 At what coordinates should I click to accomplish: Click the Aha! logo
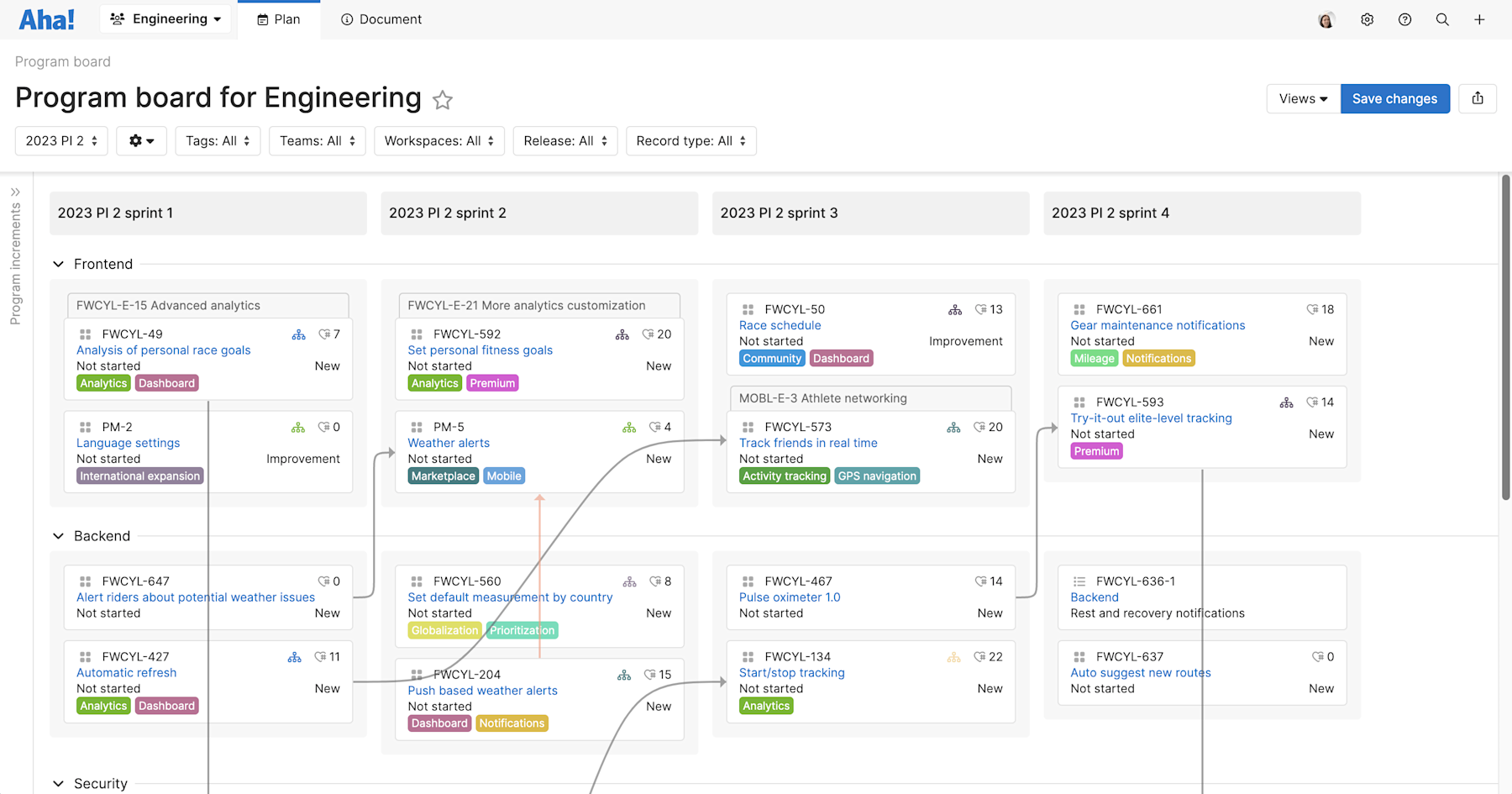(x=46, y=18)
